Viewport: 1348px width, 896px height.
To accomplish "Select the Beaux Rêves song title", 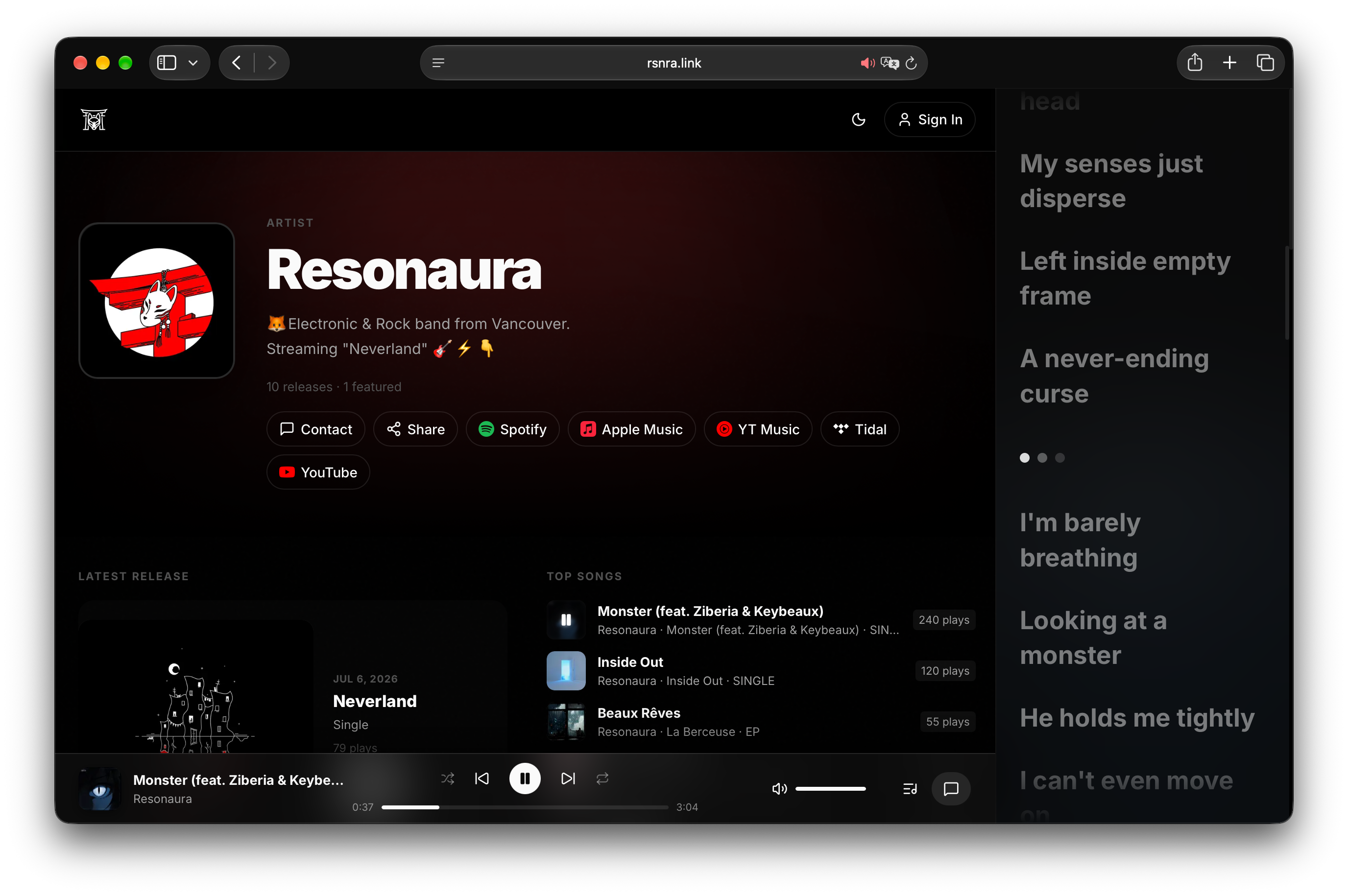I will click(x=639, y=713).
